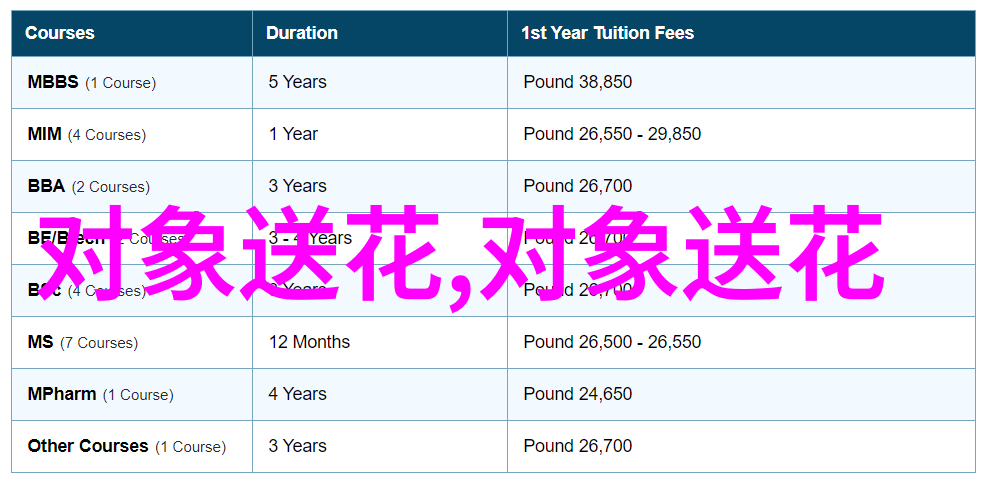
Task: Click the "Pound 26,500 - 26,550" fee
Action: point(612,342)
